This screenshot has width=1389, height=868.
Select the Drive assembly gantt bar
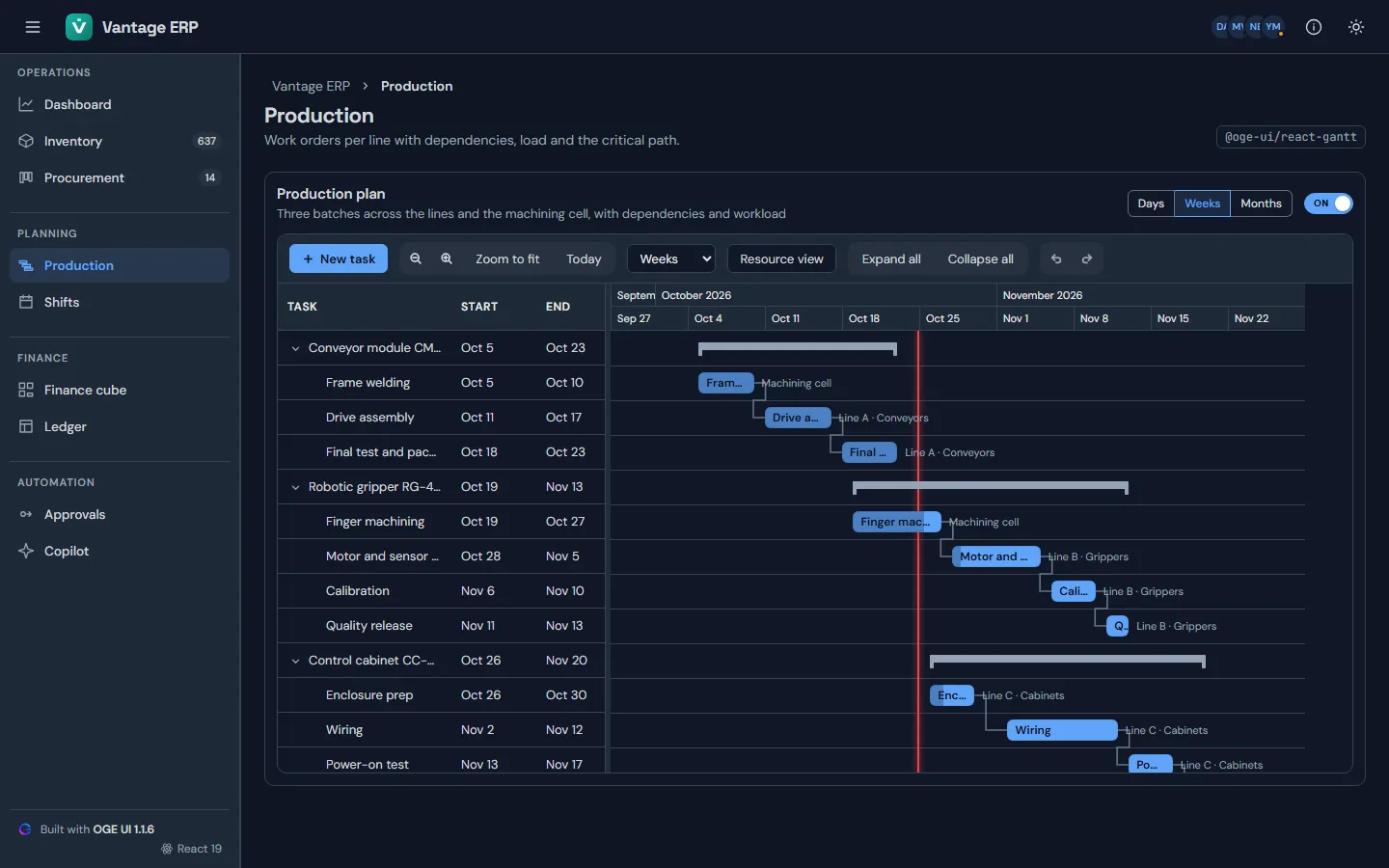[x=797, y=418]
